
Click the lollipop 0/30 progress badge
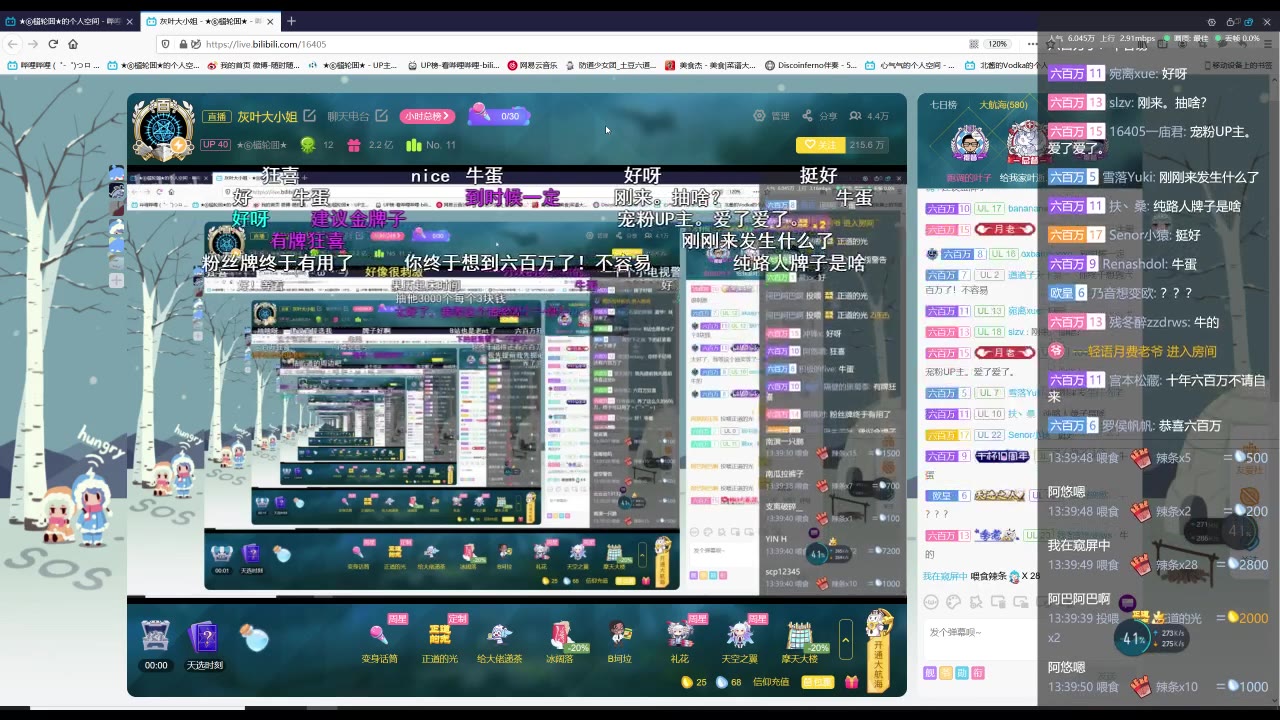[x=497, y=115]
